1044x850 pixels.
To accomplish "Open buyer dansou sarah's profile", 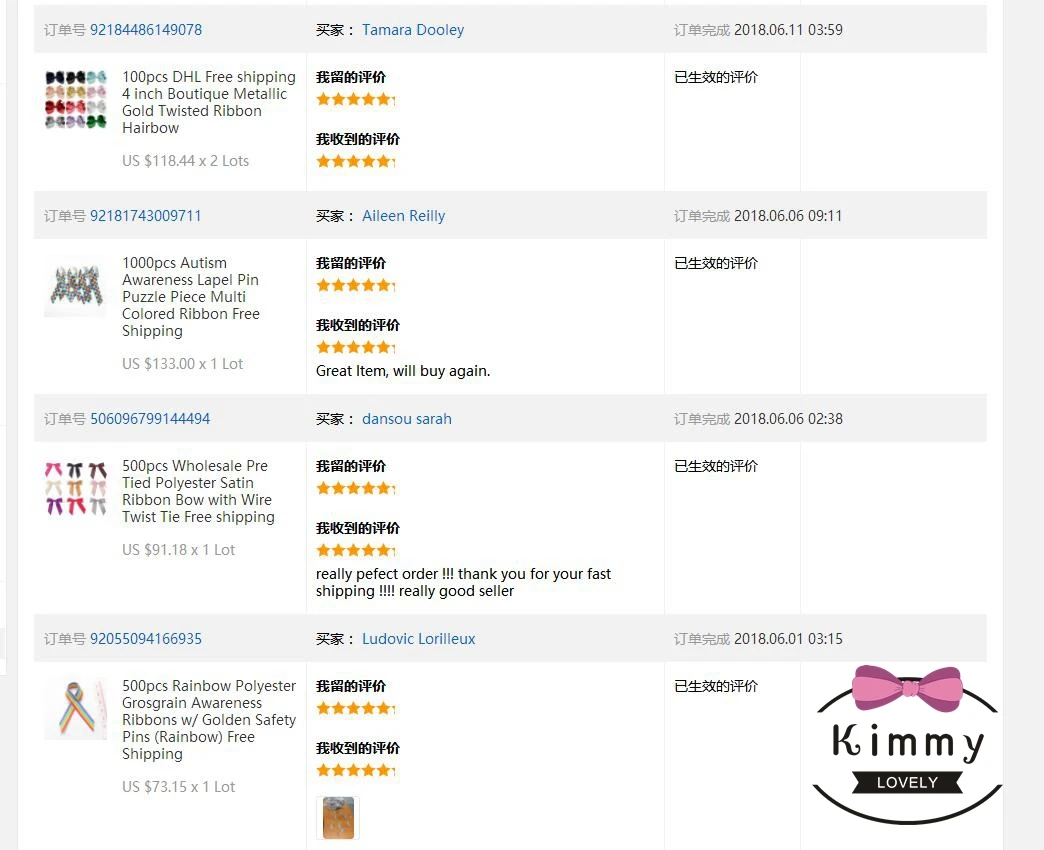I will click(407, 419).
